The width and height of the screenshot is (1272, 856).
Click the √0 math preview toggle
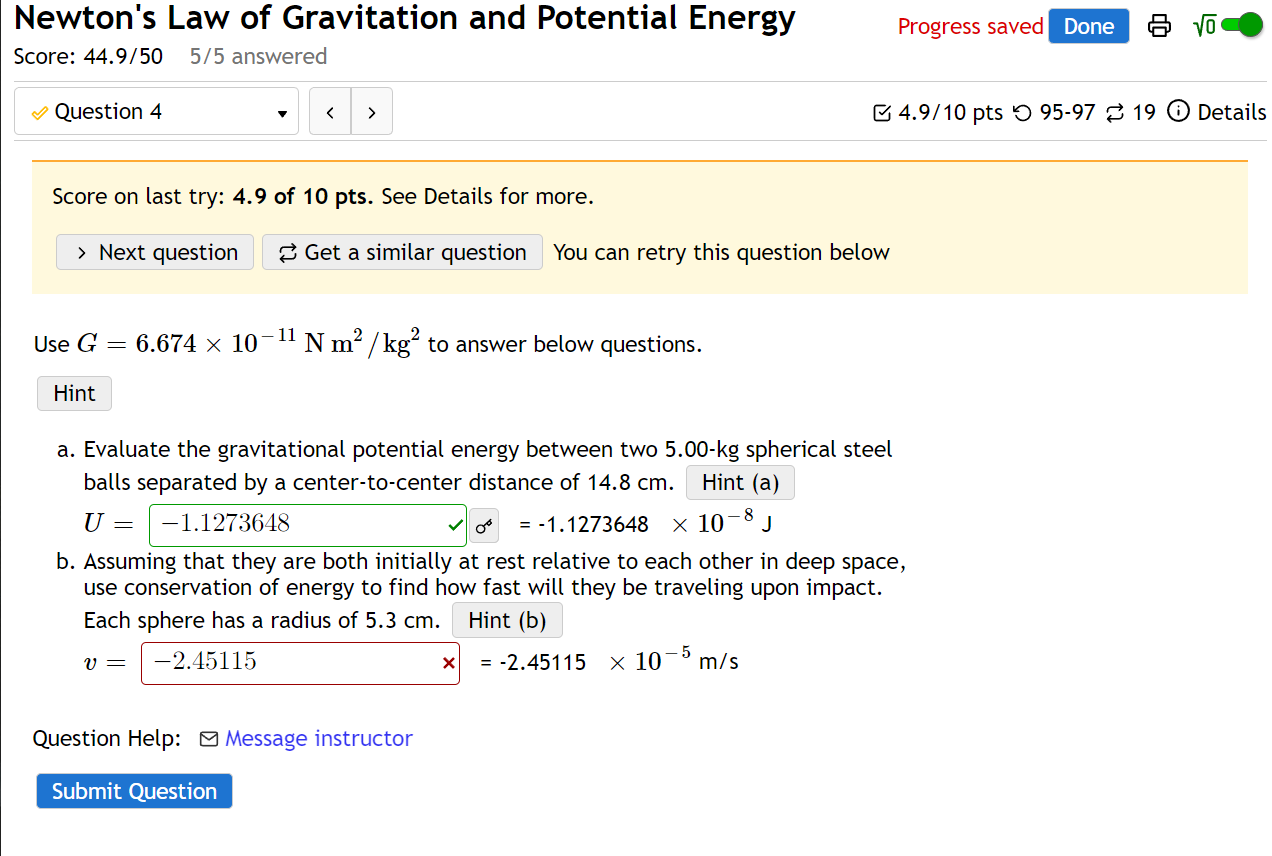[x=1204, y=23]
